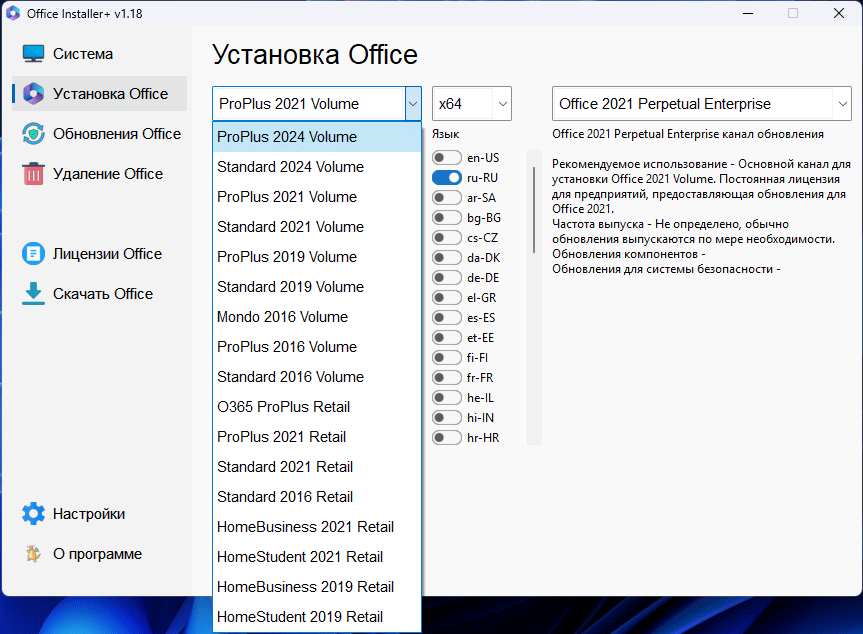Choose ProPlus 2021 Volume list option
863x634 pixels.
pyautogui.click(x=316, y=197)
